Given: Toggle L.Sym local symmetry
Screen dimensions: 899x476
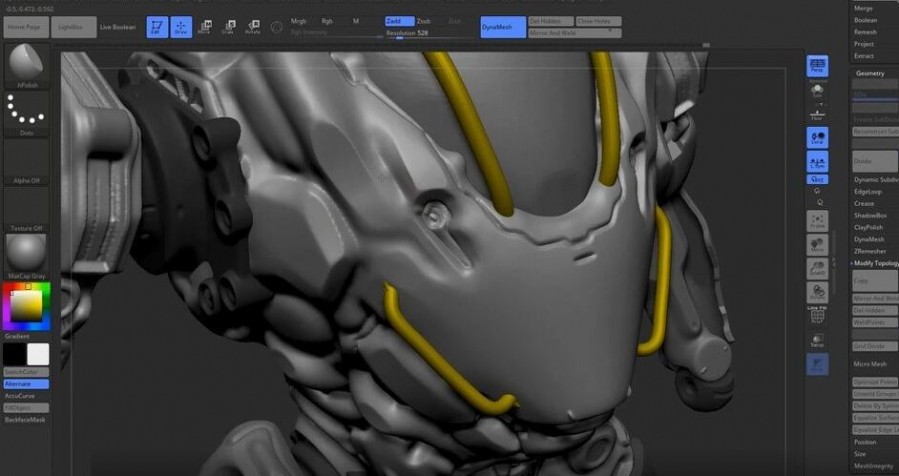Looking at the screenshot, I should [x=817, y=162].
